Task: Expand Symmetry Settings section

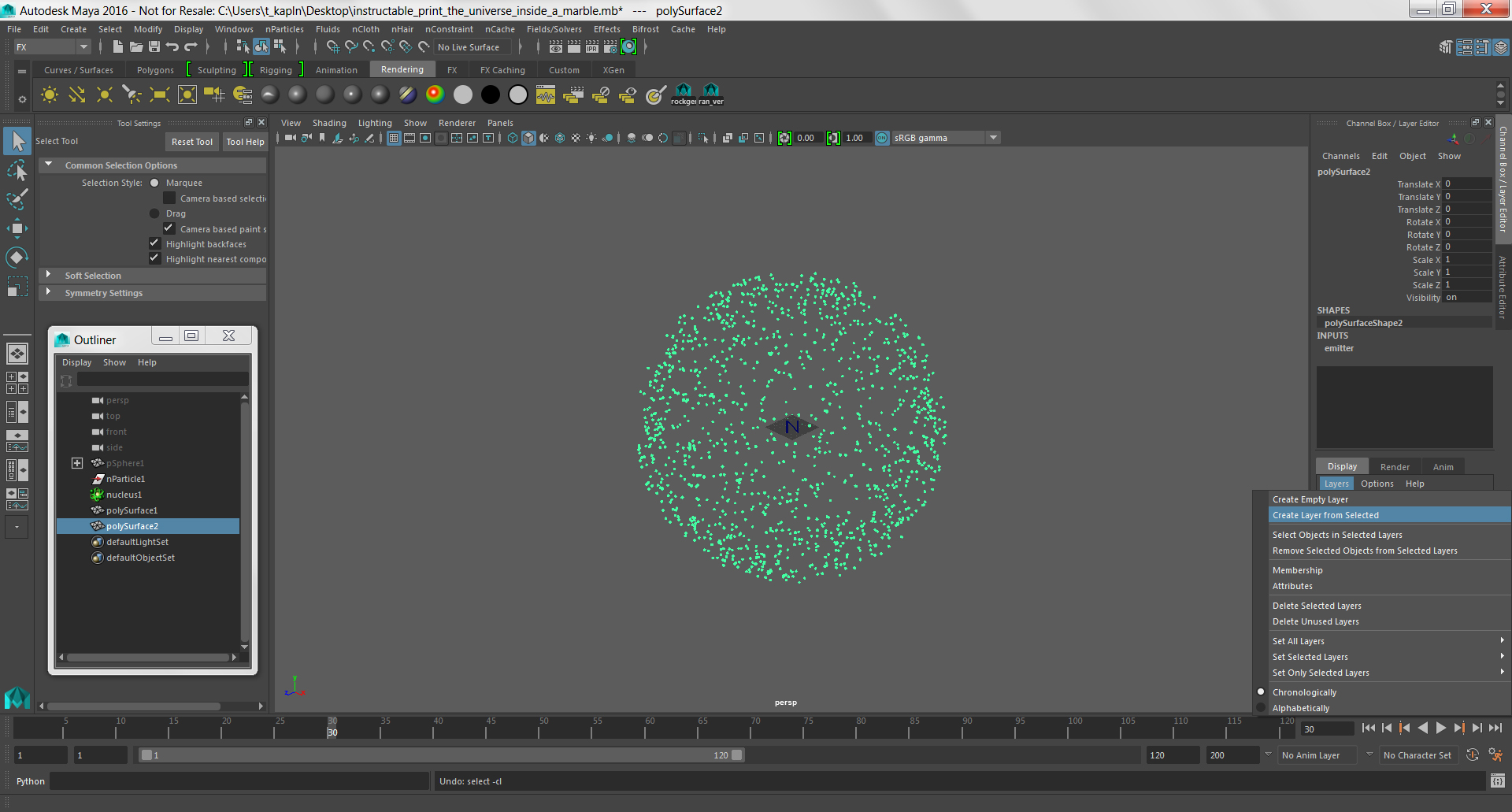Action: pyautogui.click(x=49, y=292)
